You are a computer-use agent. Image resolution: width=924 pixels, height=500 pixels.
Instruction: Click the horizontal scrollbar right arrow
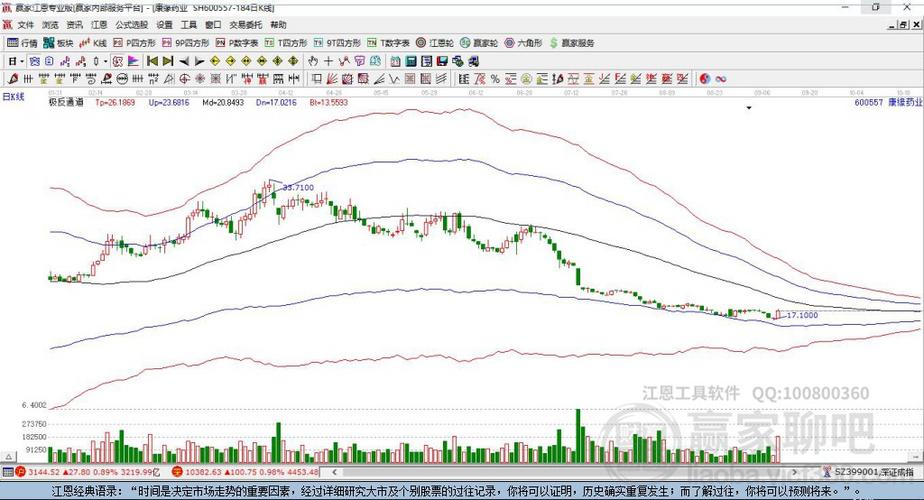coord(794,472)
